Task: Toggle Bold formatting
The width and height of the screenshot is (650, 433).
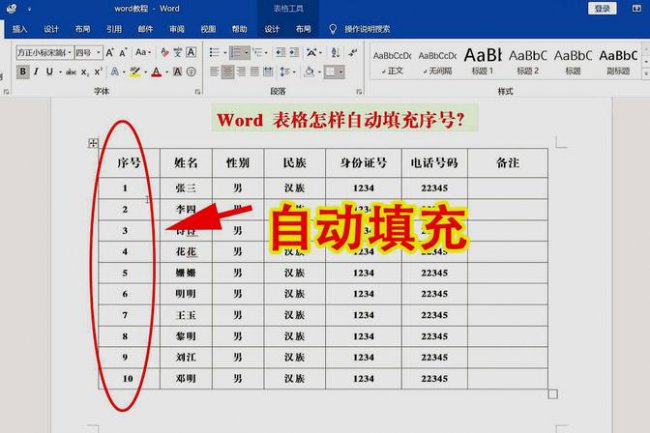Action: tap(23, 72)
